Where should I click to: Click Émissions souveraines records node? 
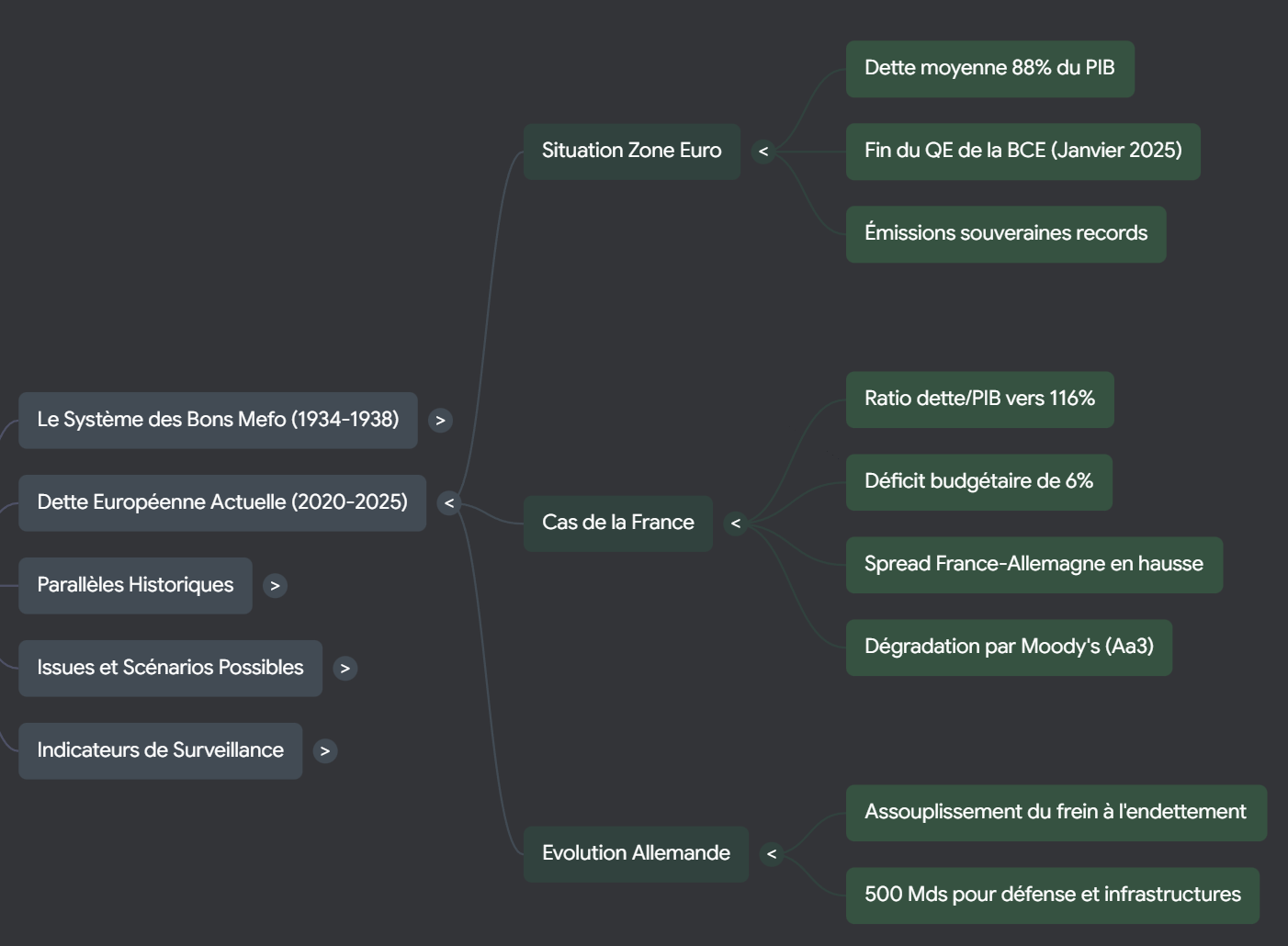[1005, 234]
